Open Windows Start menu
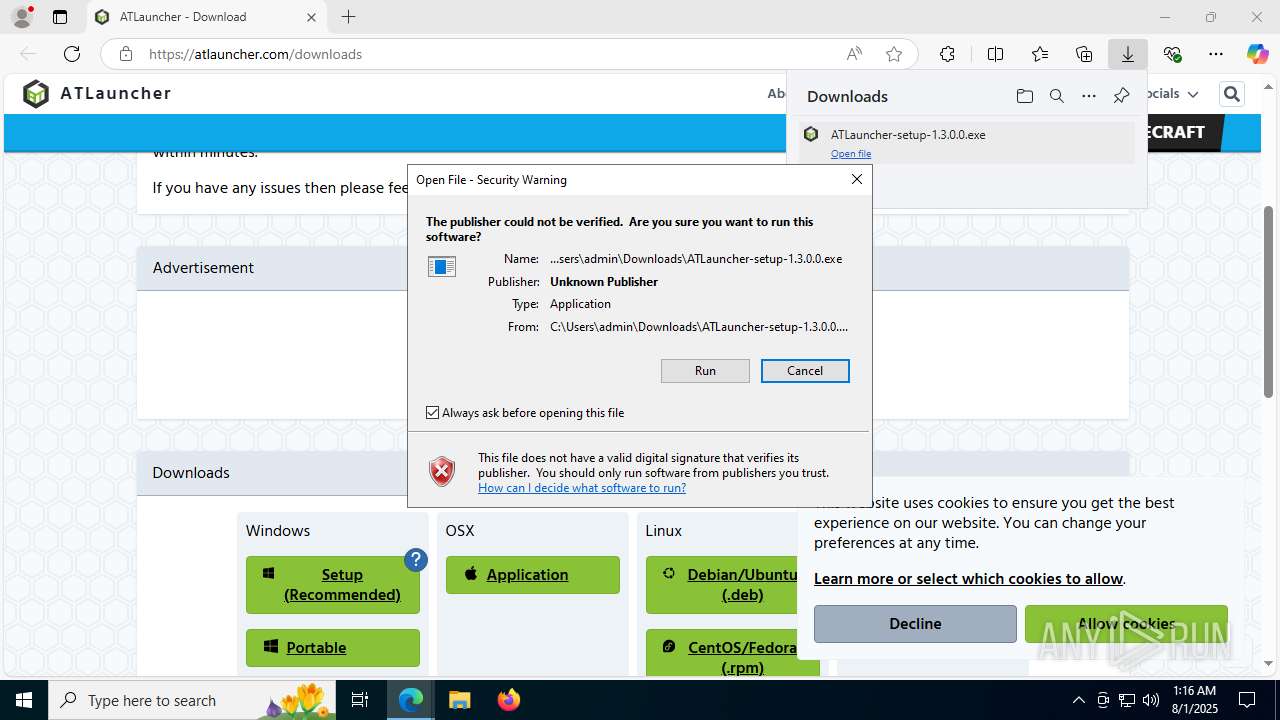1280x720 pixels. (24, 700)
